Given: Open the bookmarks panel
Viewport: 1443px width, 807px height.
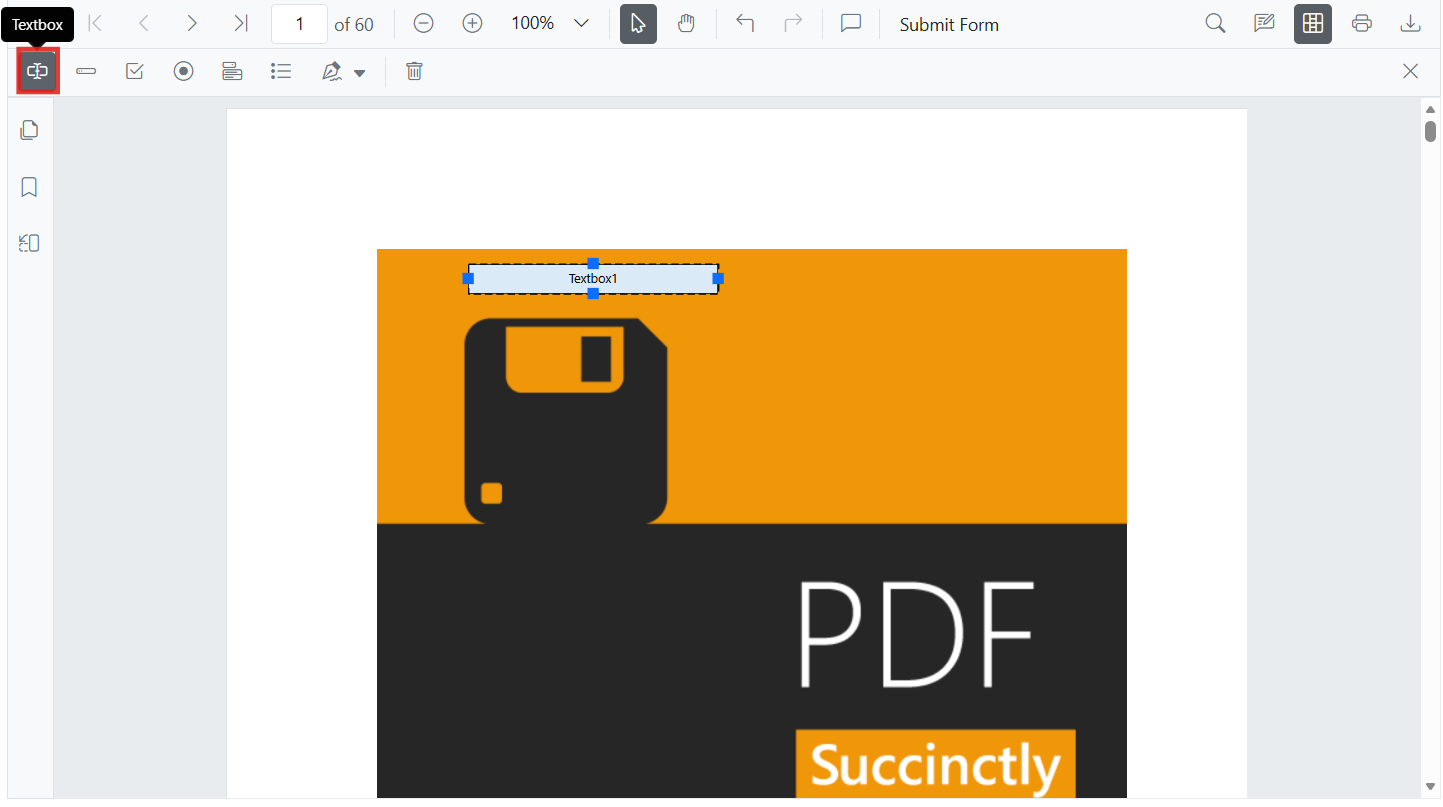Looking at the screenshot, I should tap(30, 187).
